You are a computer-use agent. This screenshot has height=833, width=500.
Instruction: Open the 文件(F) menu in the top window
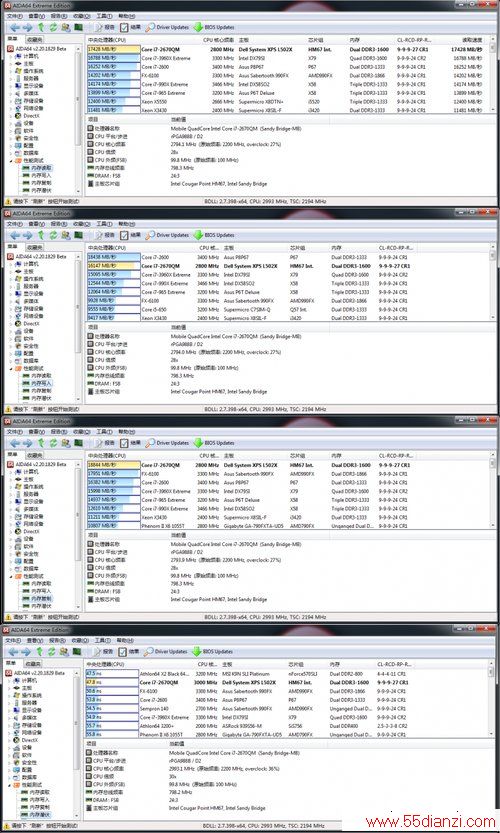click(13, 16)
